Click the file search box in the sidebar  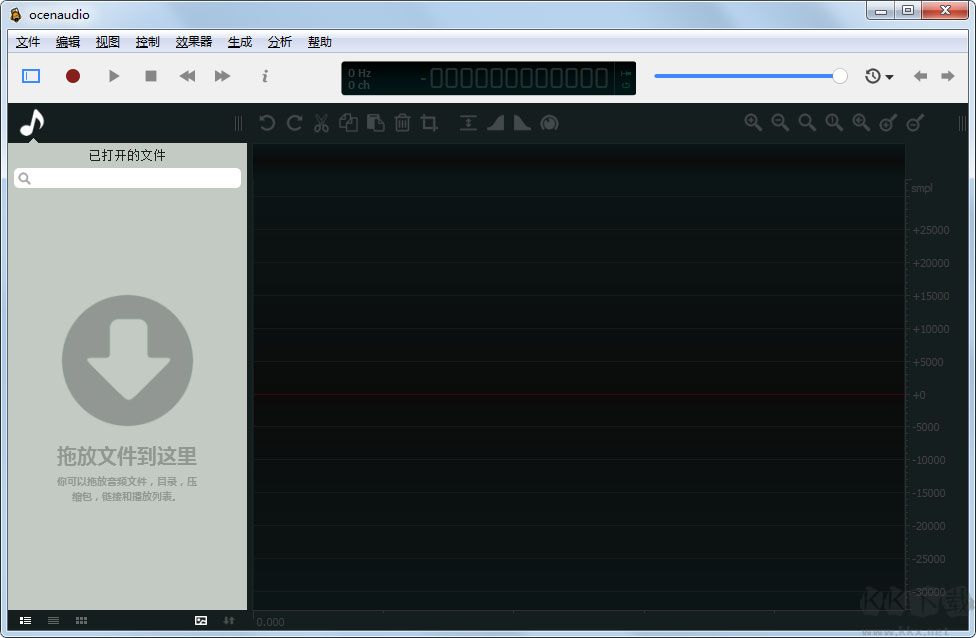(127, 178)
